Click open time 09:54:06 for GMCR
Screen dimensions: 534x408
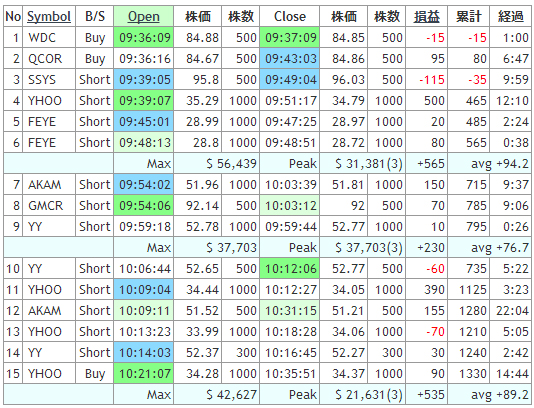click(144, 205)
